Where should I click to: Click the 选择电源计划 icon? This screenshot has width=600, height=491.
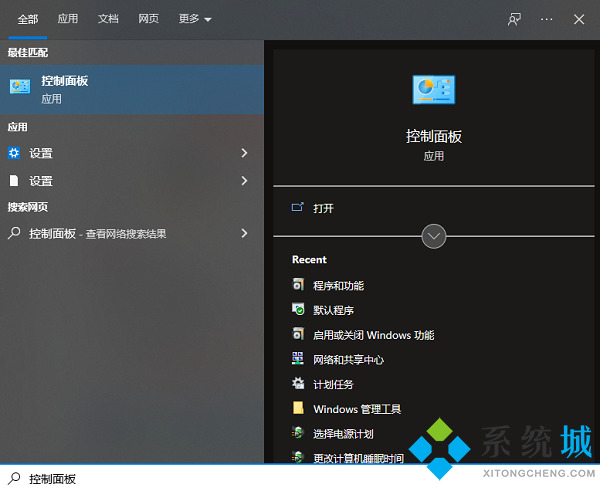298,432
